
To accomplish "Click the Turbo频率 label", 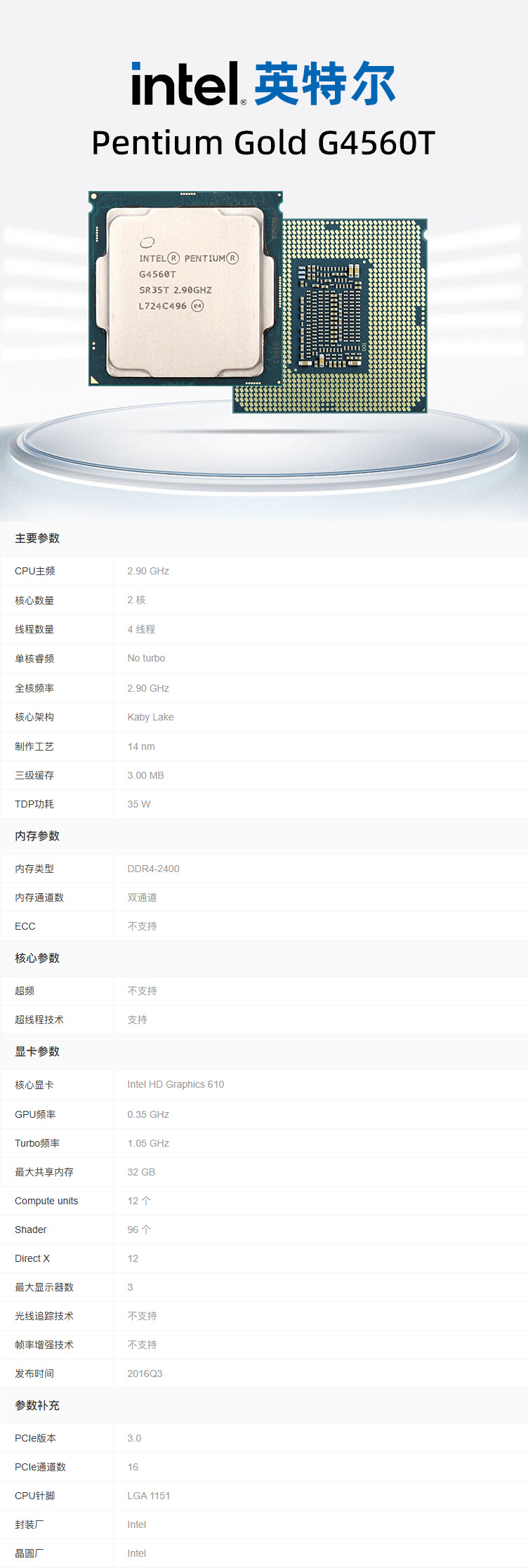I will coord(37,1143).
